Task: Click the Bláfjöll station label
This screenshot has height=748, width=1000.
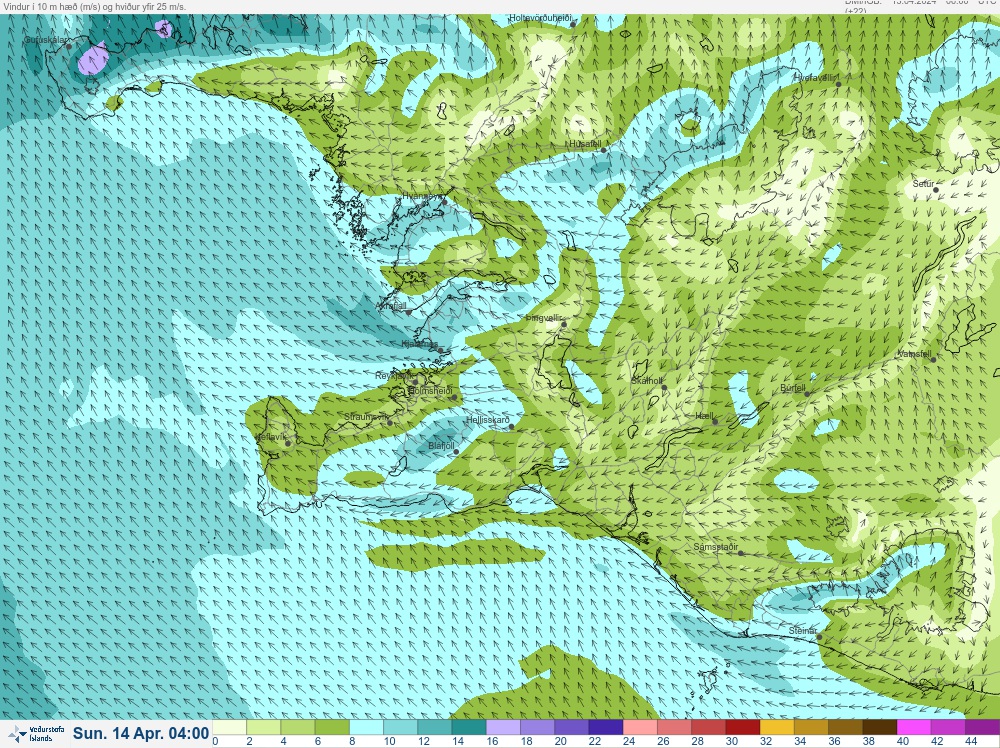Action: [441, 446]
